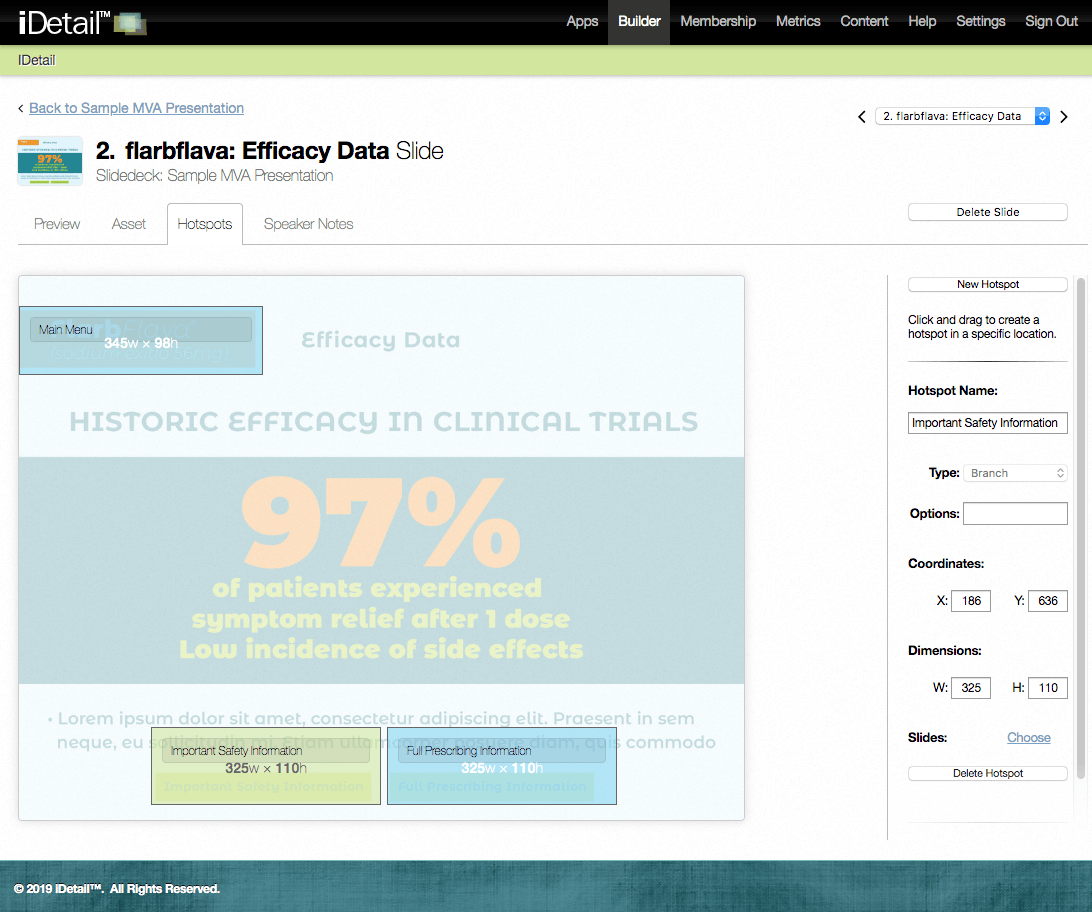Select the Full Prescribing Information hotspot
Screen dimensions: 1092x912
[502, 766]
